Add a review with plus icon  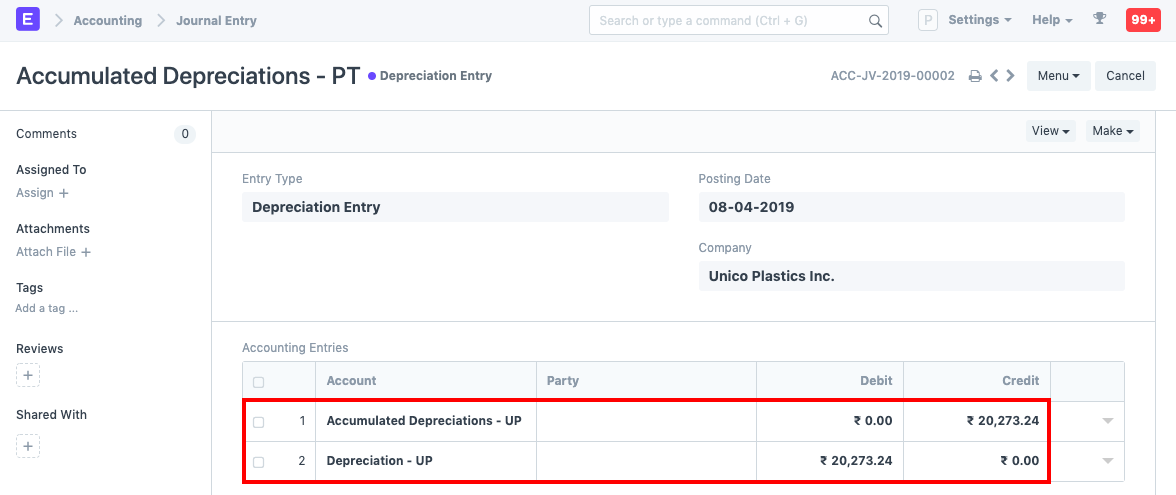point(28,376)
